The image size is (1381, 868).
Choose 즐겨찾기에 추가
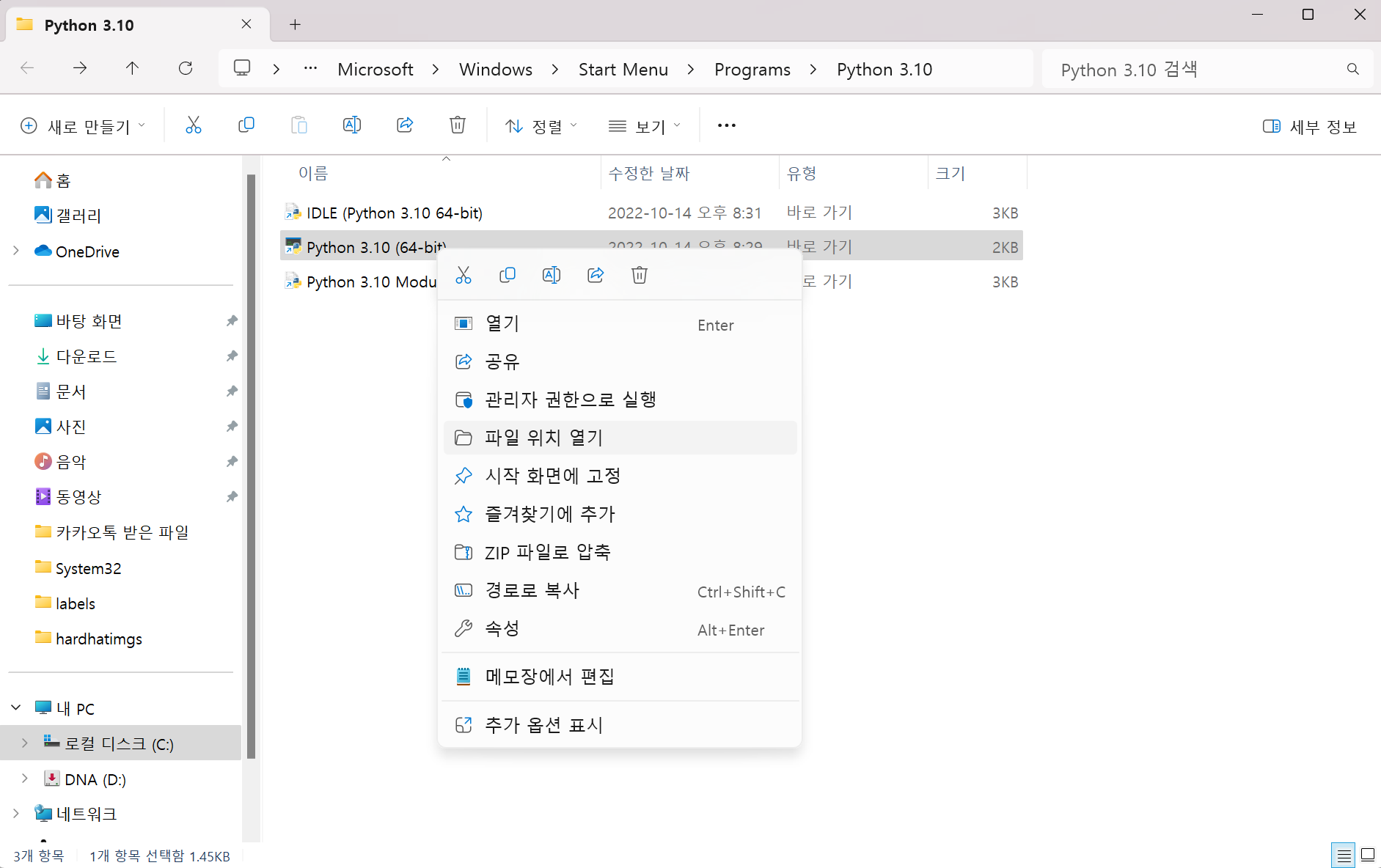click(x=620, y=515)
